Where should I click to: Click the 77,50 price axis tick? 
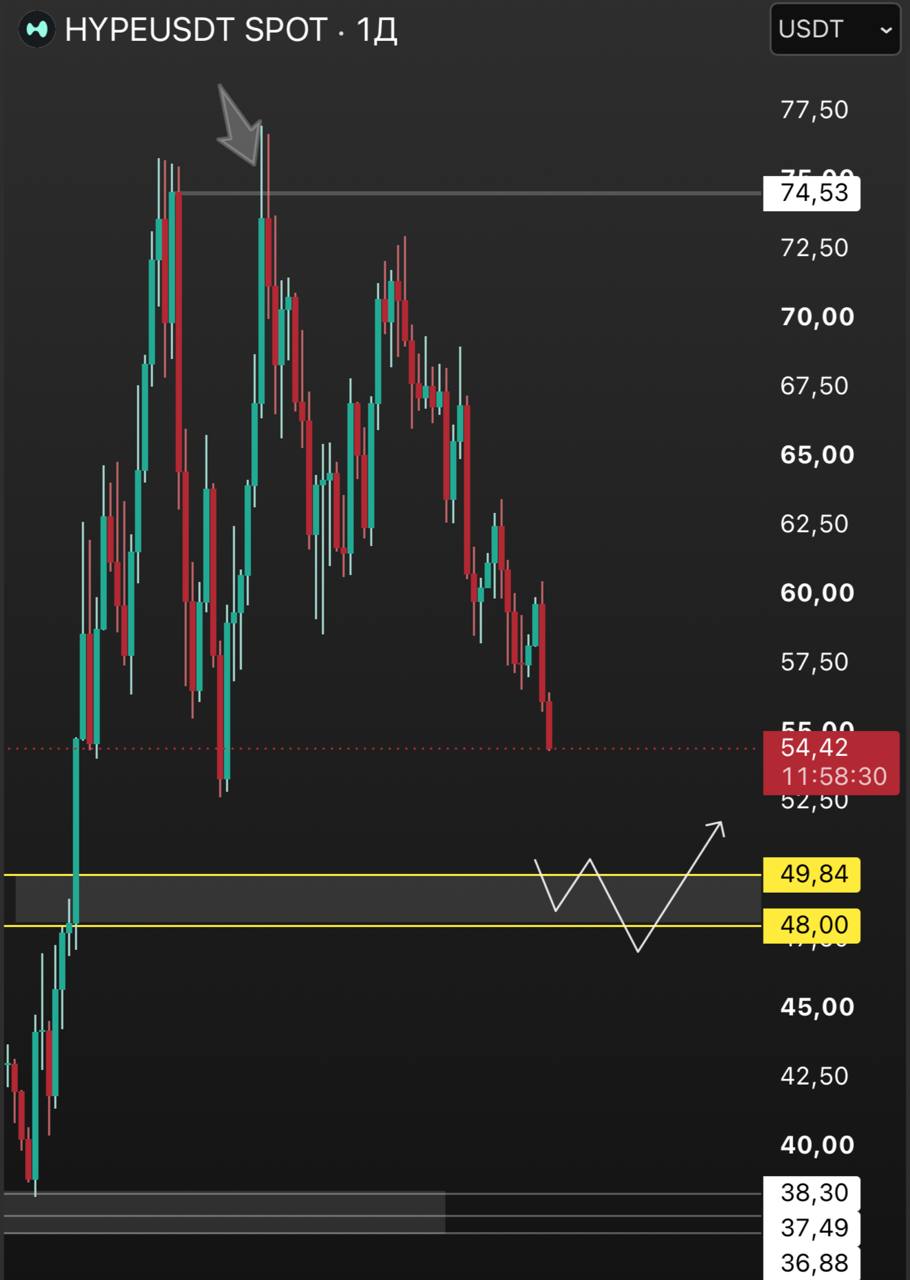814,109
